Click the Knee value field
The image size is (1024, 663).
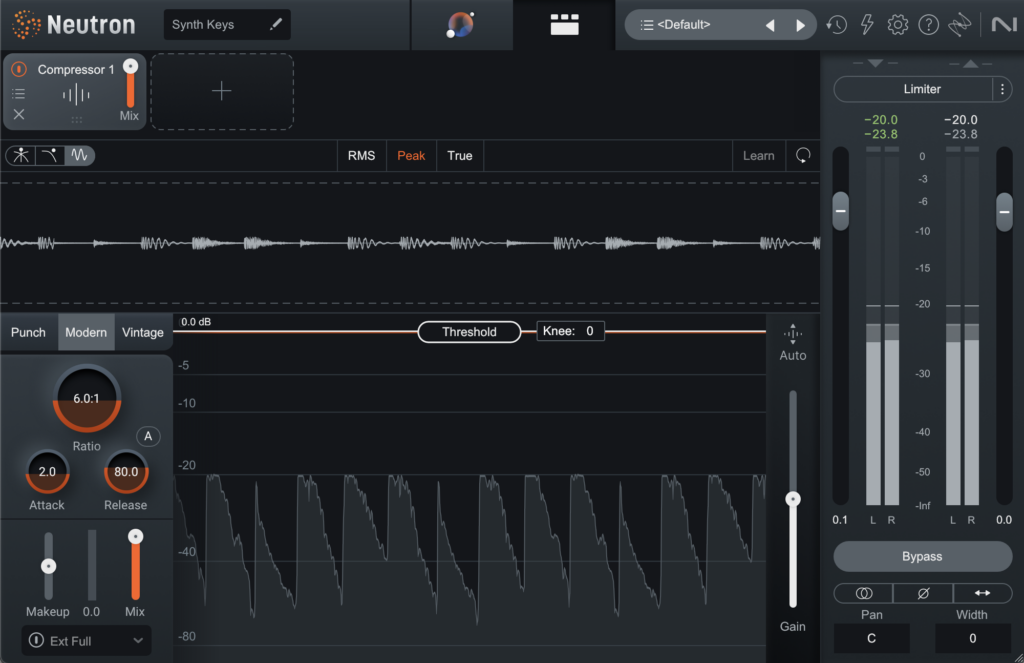[x=570, y=331]
